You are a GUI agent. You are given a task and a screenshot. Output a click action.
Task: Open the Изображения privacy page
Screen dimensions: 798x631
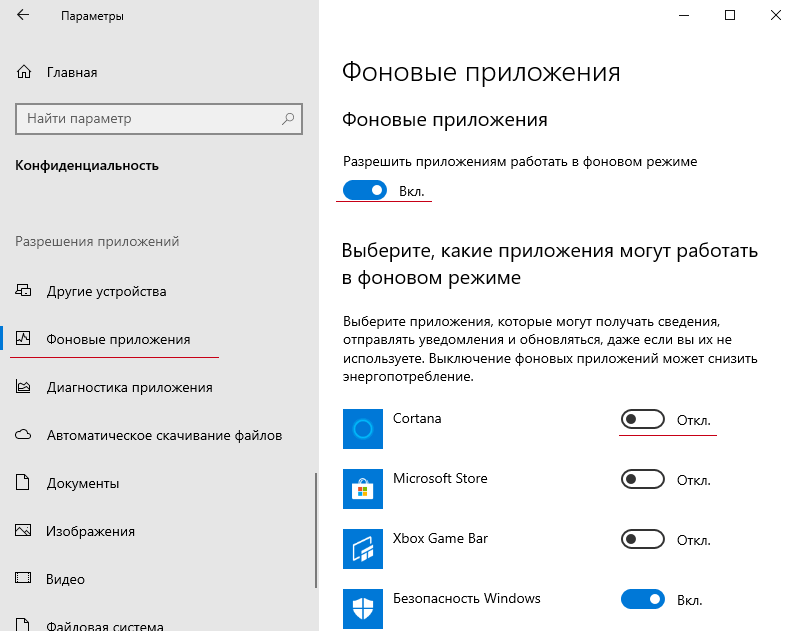point(91,531)
